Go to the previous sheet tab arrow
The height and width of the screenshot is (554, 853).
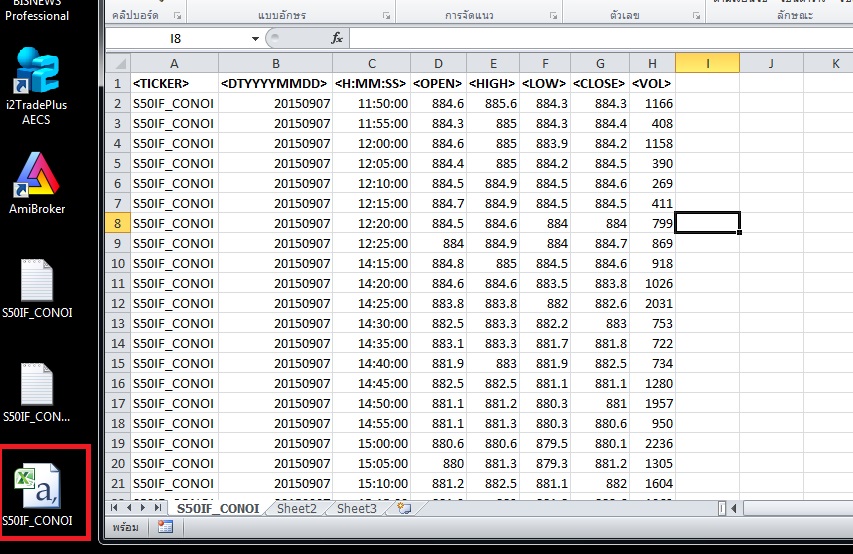tap(129, 508)
